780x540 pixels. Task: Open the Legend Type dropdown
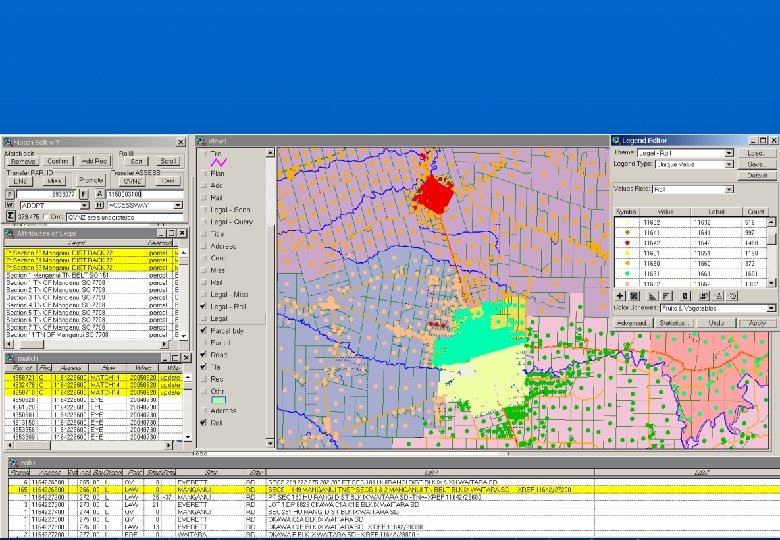coord(729,164)
